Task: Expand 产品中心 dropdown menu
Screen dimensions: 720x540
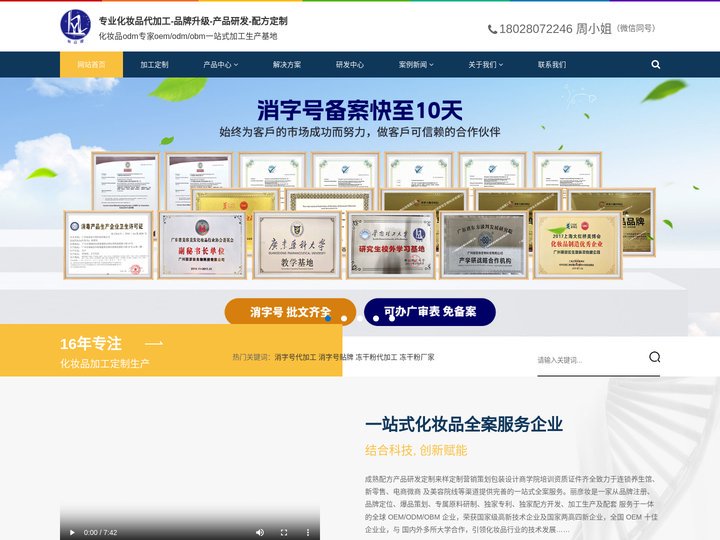Action: (221, 65)
